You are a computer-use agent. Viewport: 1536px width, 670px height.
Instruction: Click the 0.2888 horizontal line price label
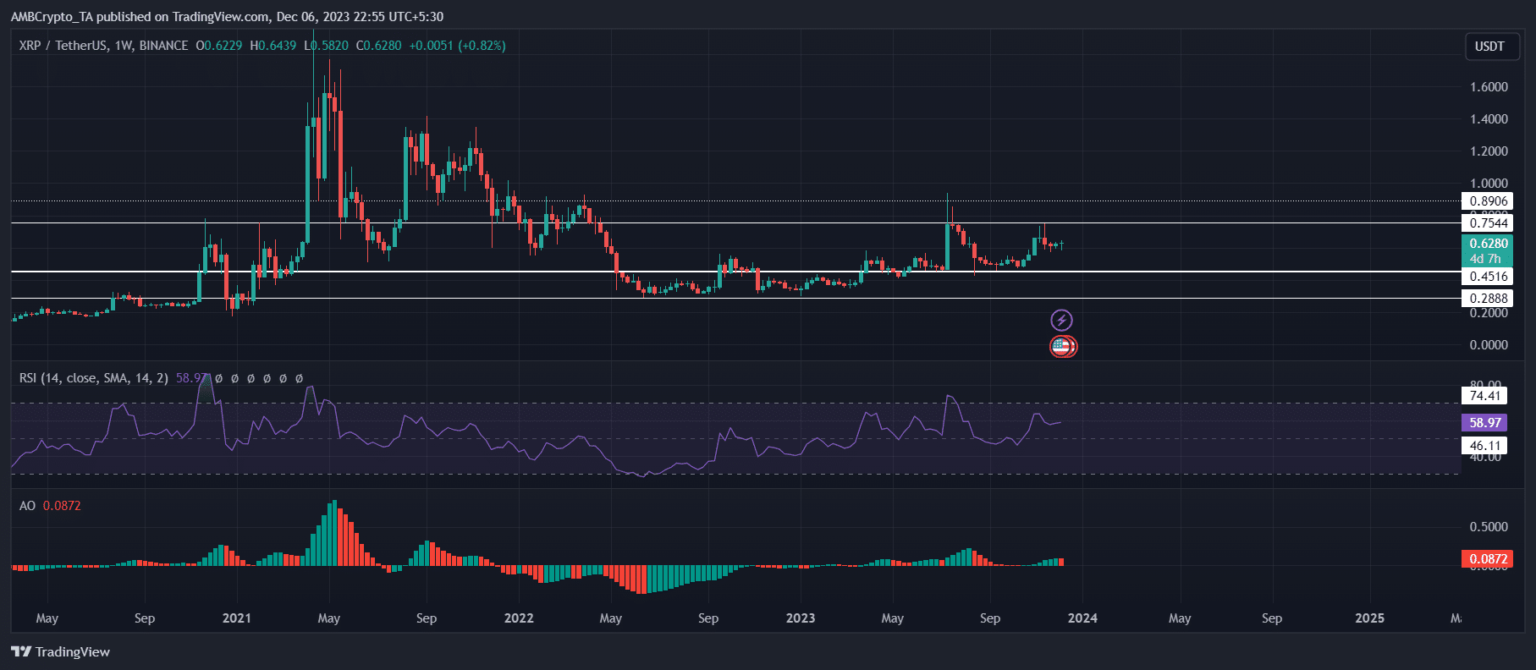[1484, 298]
